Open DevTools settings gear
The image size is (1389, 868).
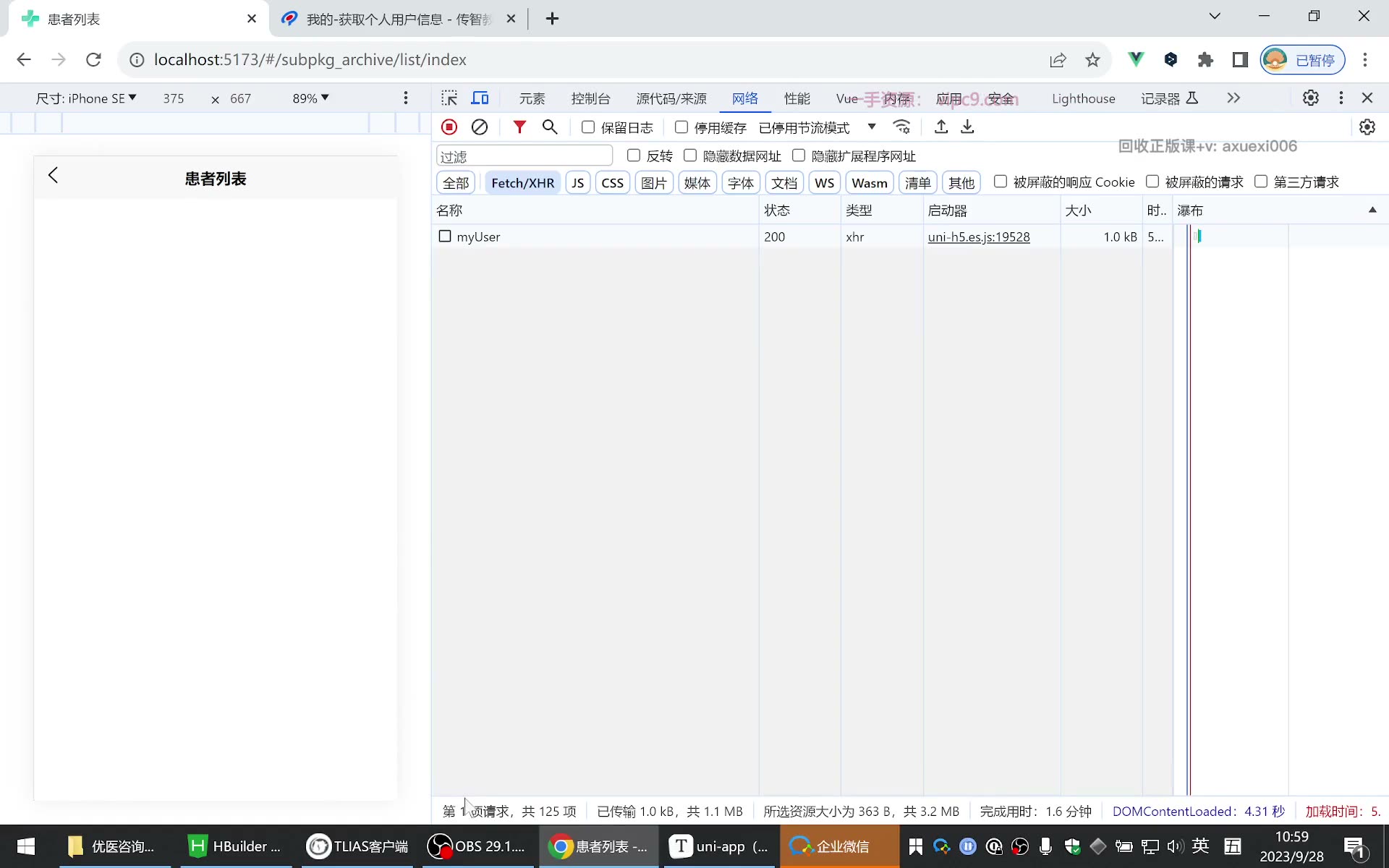point(1311,98)
